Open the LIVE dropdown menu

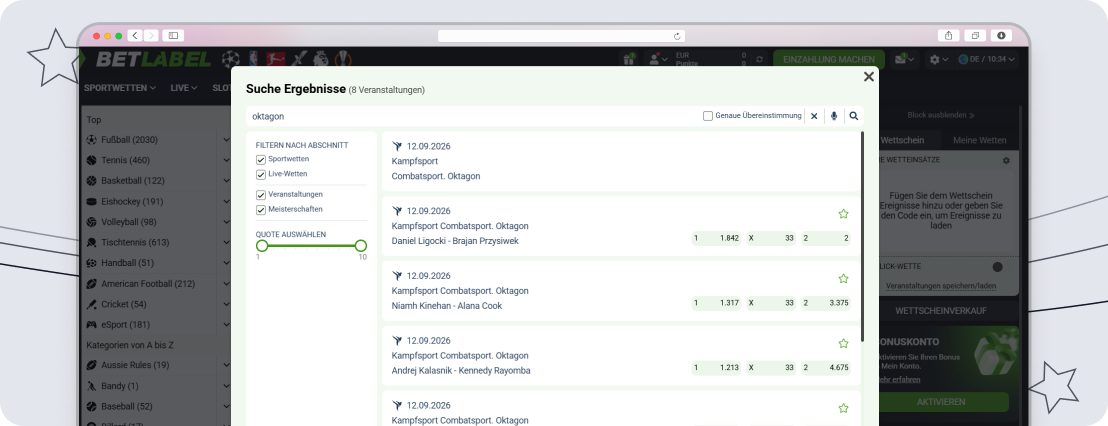click(184, 88)
